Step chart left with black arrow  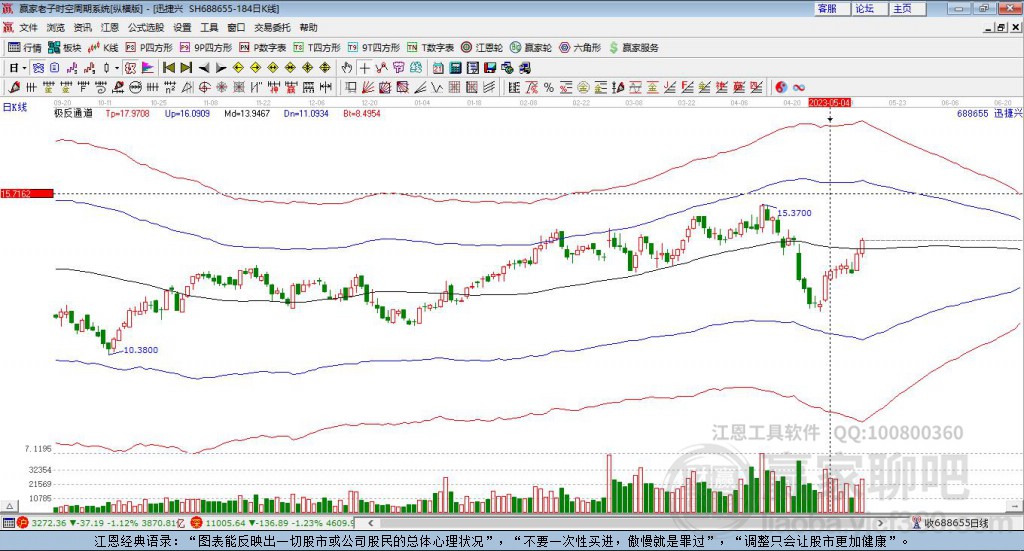(204, 68)
